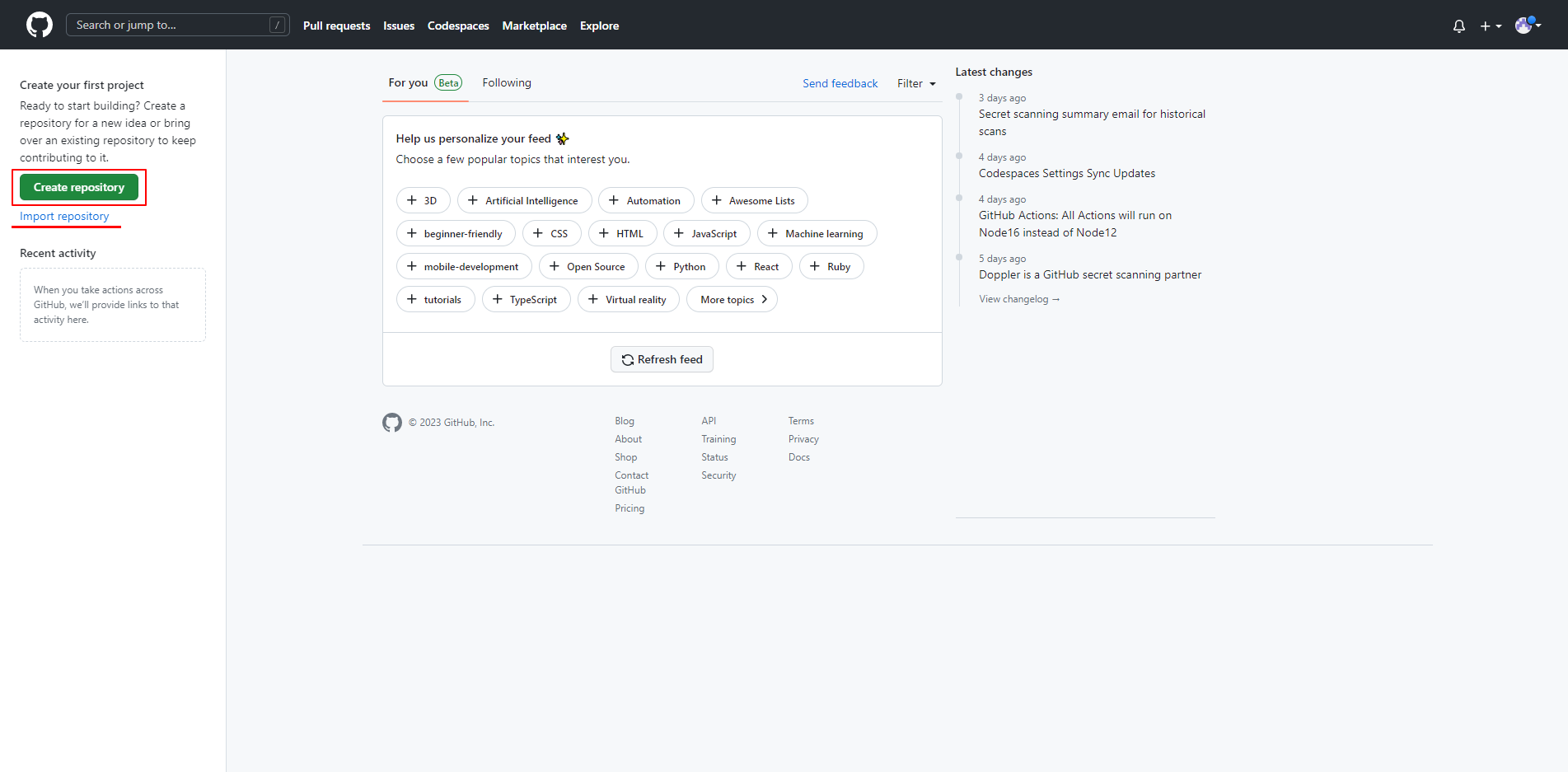The image size is (1568, 772).
Task: Select the TypeScript topic
Action: tap(526, 299)
